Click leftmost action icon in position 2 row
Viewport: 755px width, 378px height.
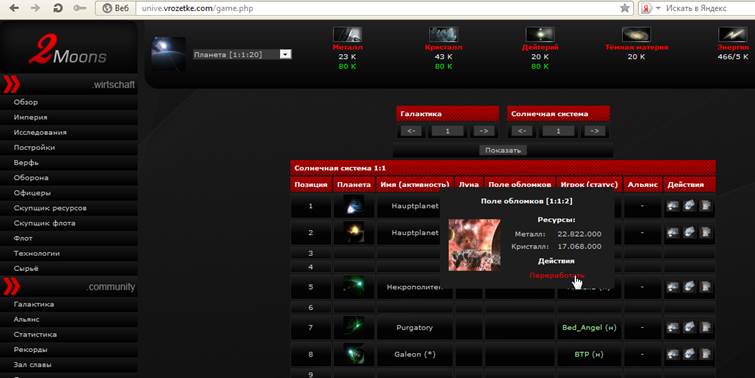click(x=673, y=232)
